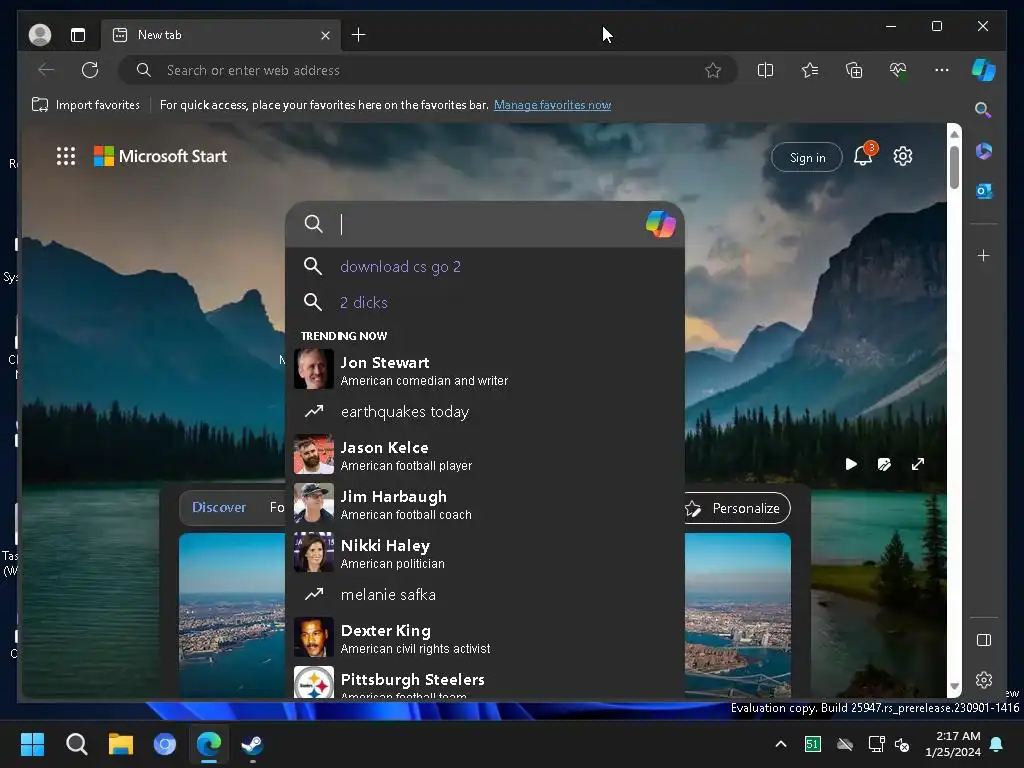
Task: Select trending item Jason Kelce
Action: point(485,455)
